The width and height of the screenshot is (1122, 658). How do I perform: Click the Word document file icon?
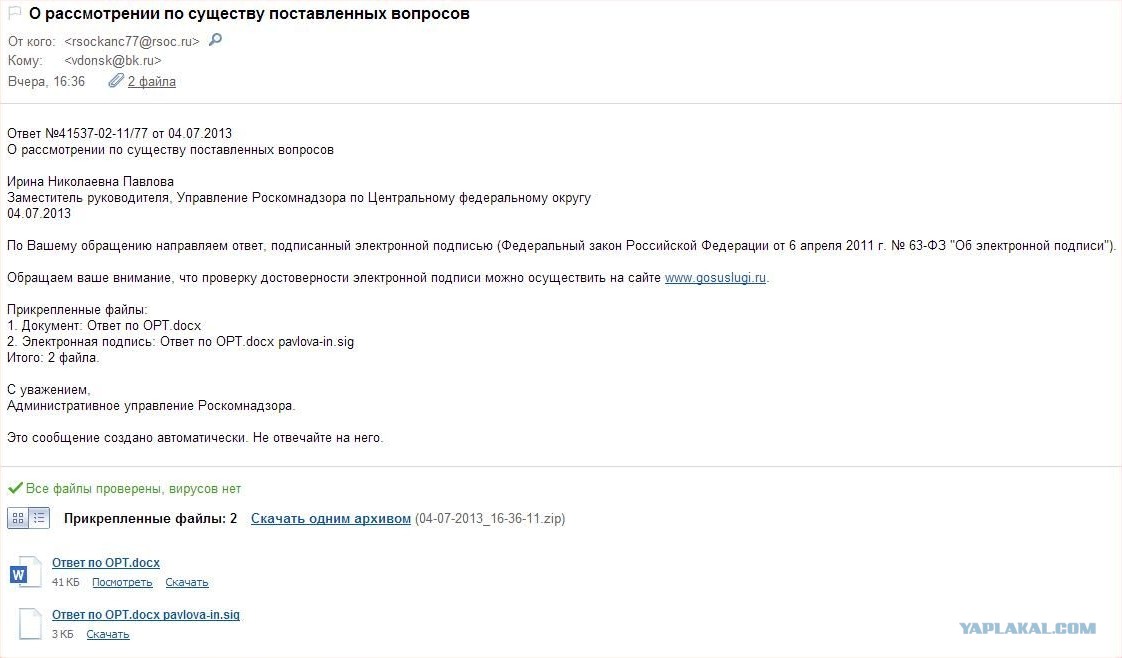[25, 572]
